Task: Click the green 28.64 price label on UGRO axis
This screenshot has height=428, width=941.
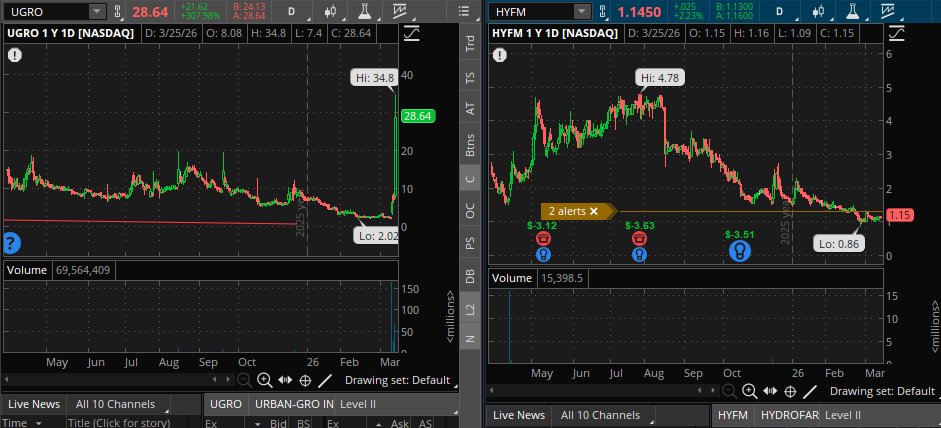Action: (x=418, y=116)
